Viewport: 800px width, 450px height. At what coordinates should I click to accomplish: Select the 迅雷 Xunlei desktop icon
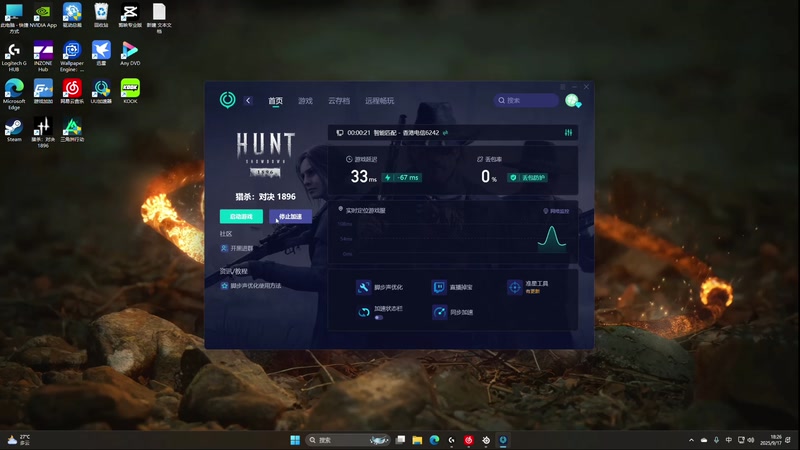pos(101,53)
